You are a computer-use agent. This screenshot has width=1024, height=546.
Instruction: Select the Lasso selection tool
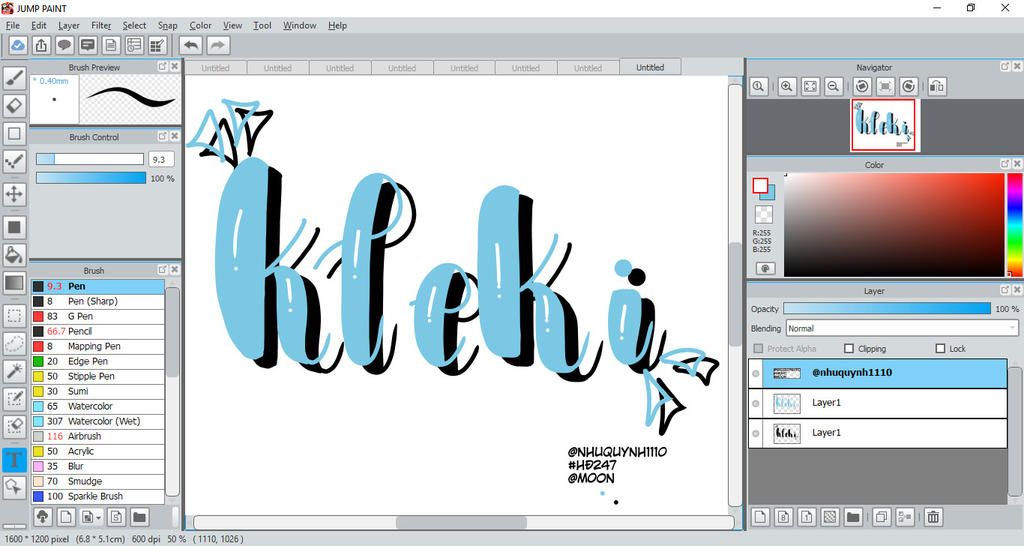tap(14, 344)
